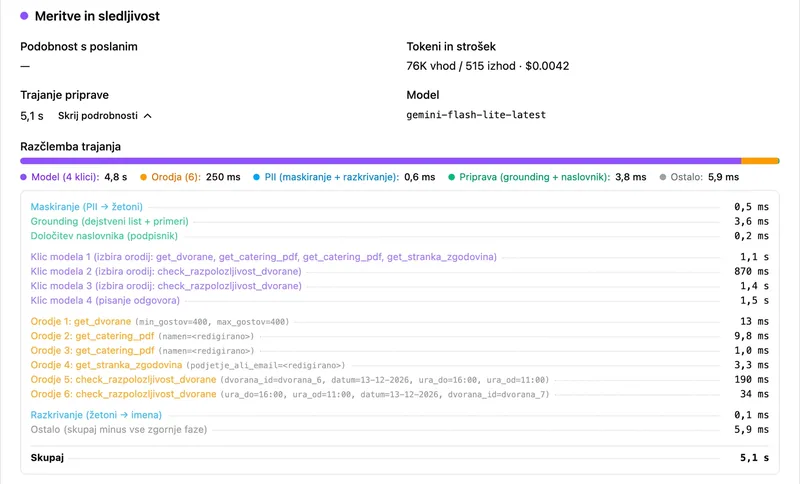Screen dimensions: 800x484
Task: Select Orodje 1 parameters '(min_gostov=400, max_gostov=400)'
Action: click(212, 322)
